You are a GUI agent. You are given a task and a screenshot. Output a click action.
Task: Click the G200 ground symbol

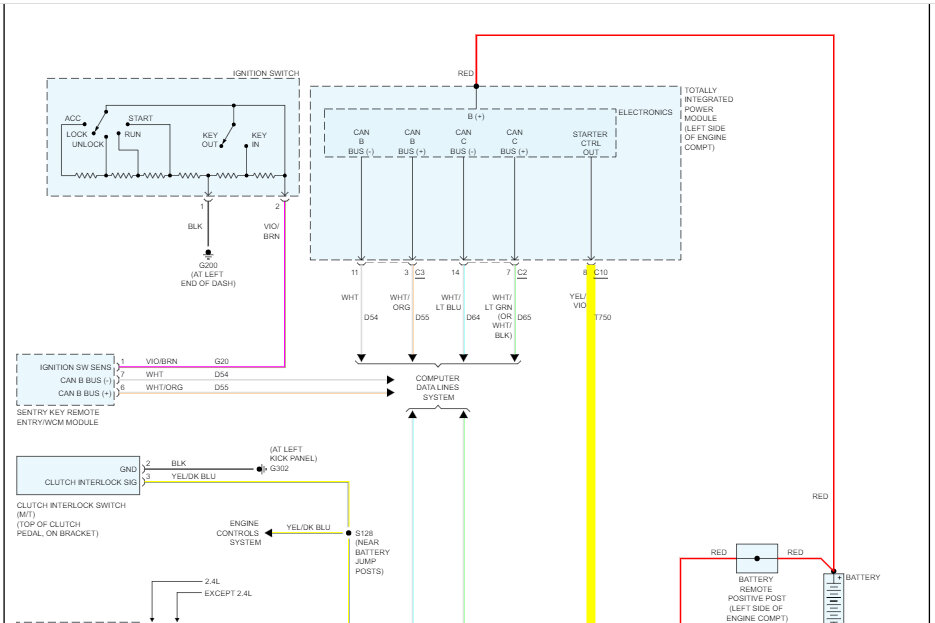(x=208, y=254)
